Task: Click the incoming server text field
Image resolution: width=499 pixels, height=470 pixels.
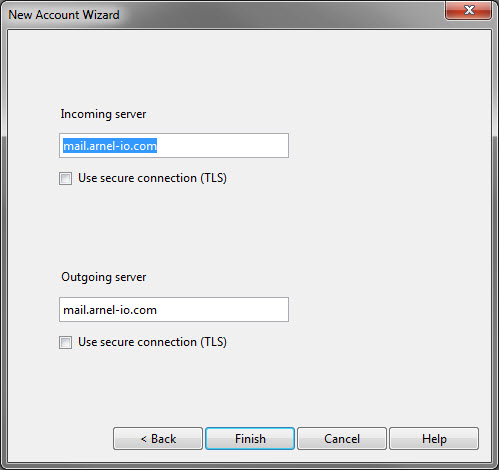Action: [174, 146]
